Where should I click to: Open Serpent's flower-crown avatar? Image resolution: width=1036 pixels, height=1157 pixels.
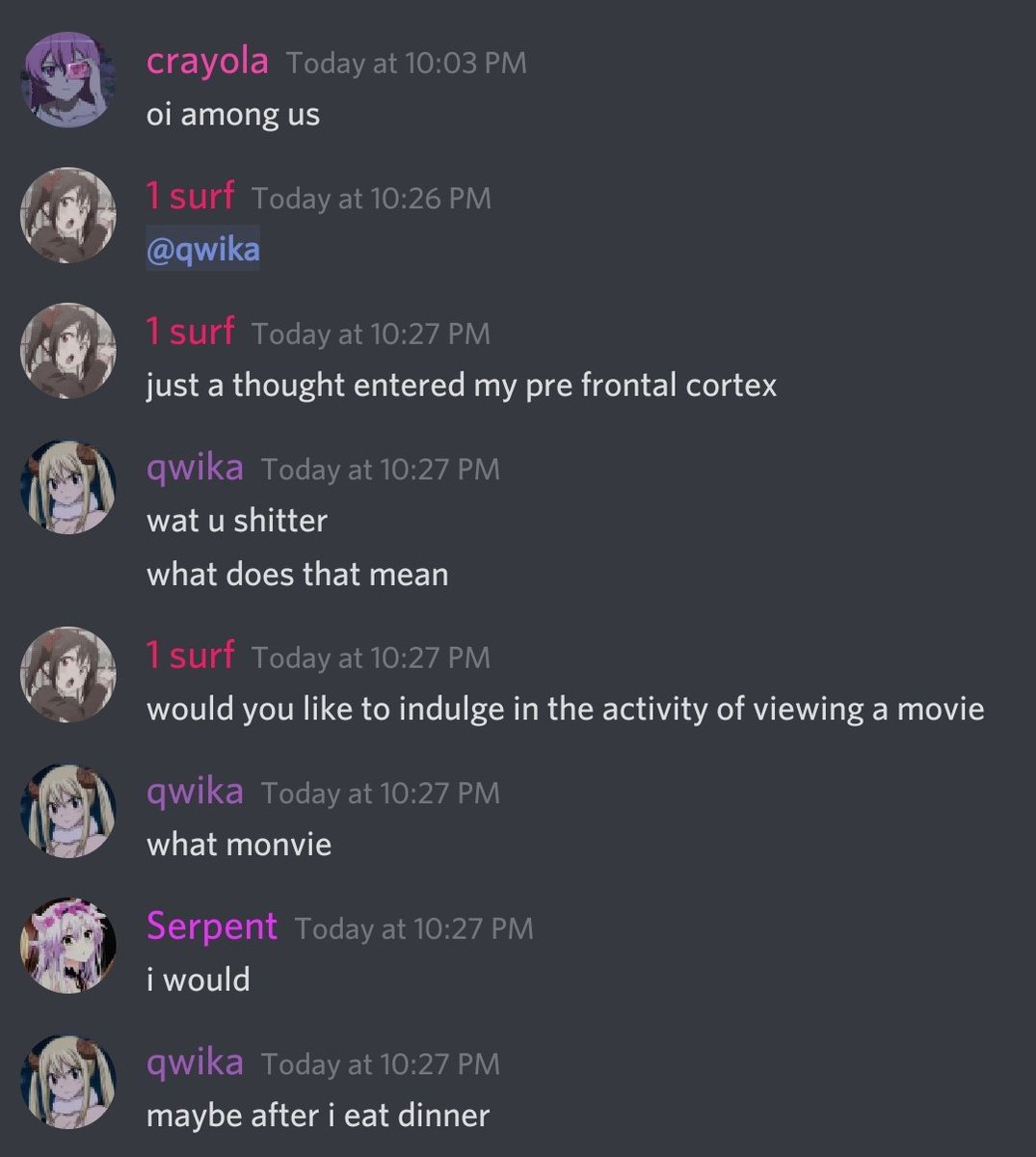(x=68, y=945)
